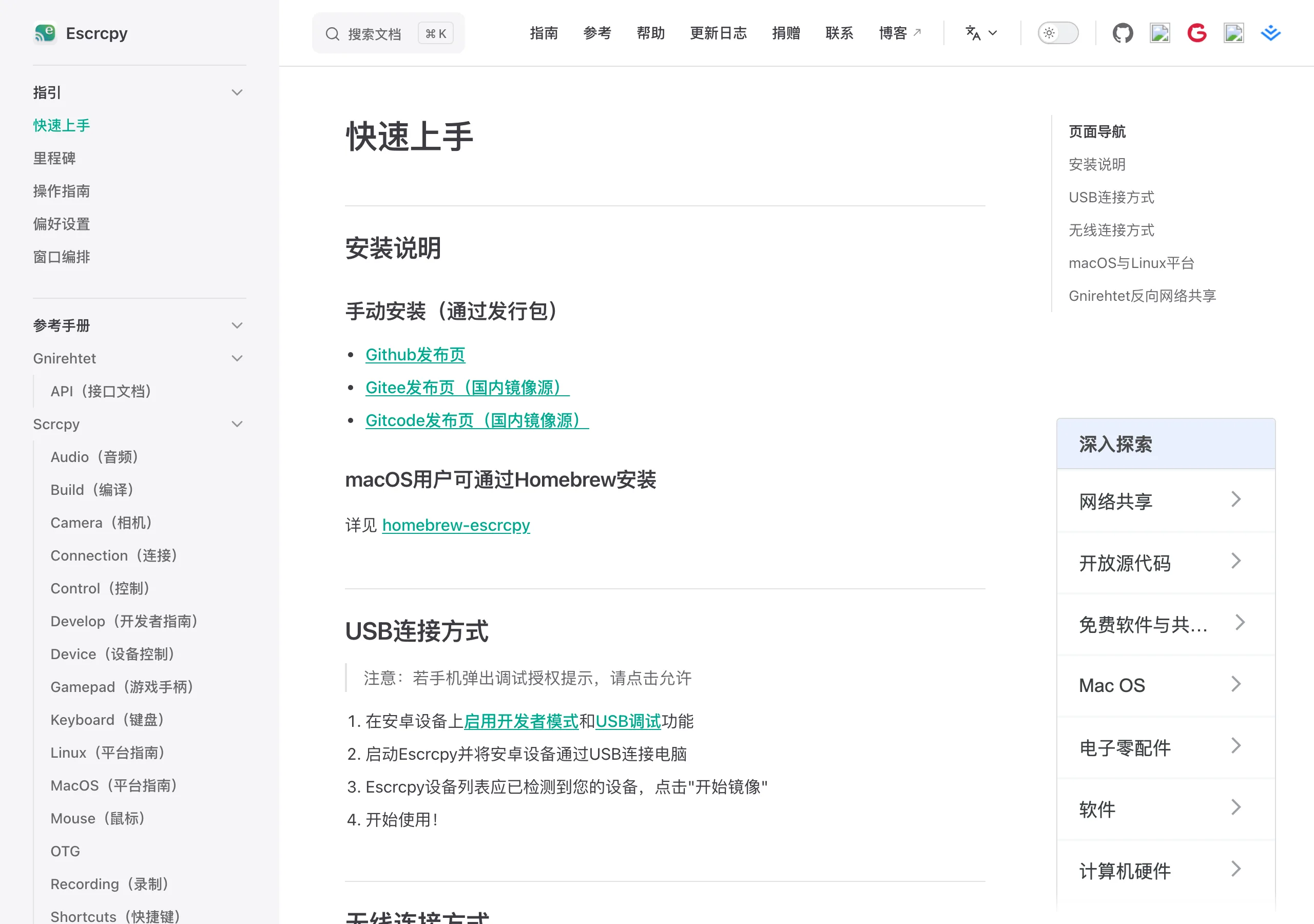The height and width of the screenshot is (924, 1314).
Task: Select 窗口编排 in sidebar
Action: click(62, 257)
